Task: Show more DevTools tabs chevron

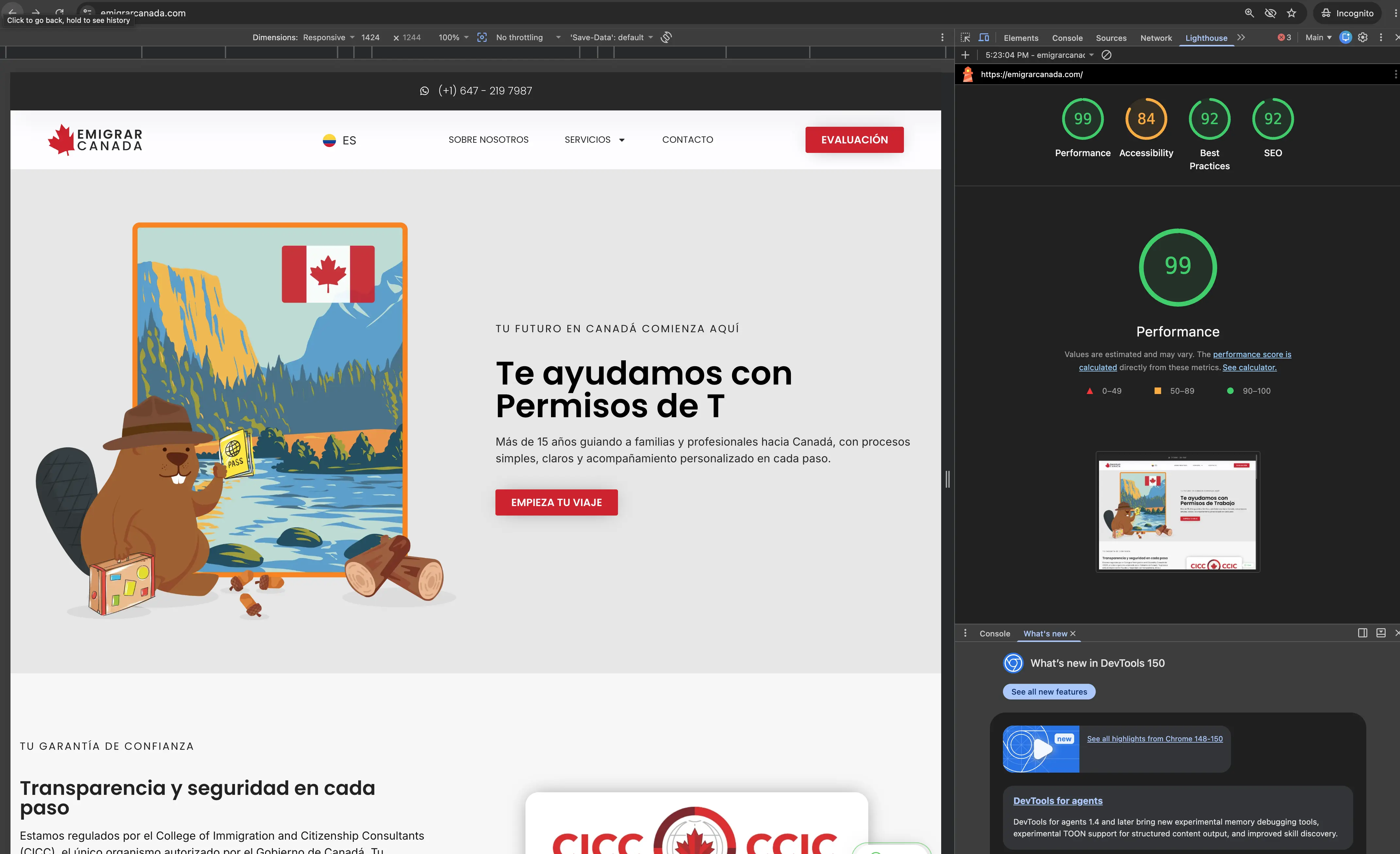Action: [x=1241, y=38]
